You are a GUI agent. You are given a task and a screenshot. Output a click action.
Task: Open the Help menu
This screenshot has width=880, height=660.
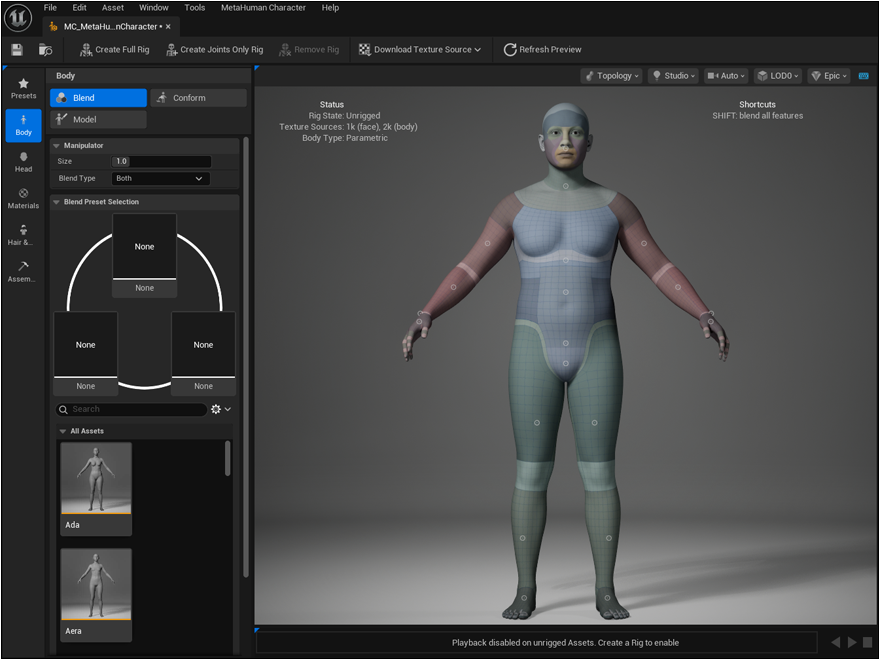pos(330,8)
